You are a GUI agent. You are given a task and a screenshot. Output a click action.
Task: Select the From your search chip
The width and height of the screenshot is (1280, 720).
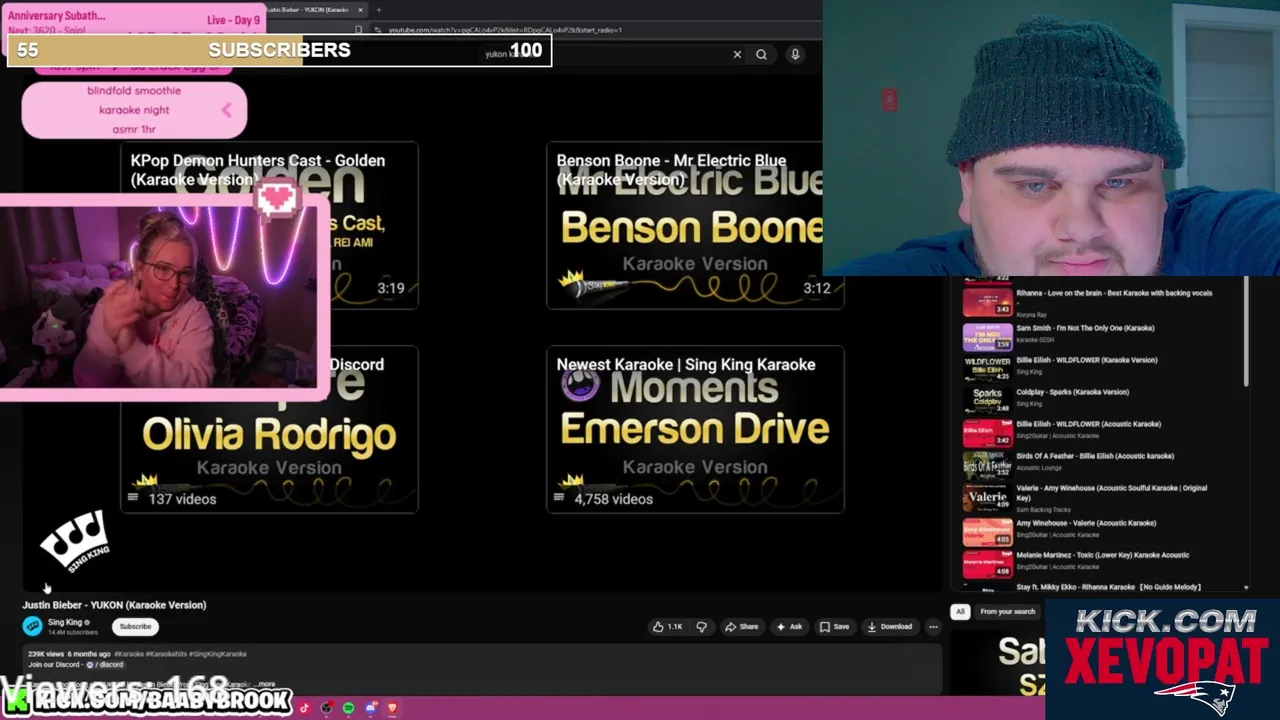(x=1007, y=611)
